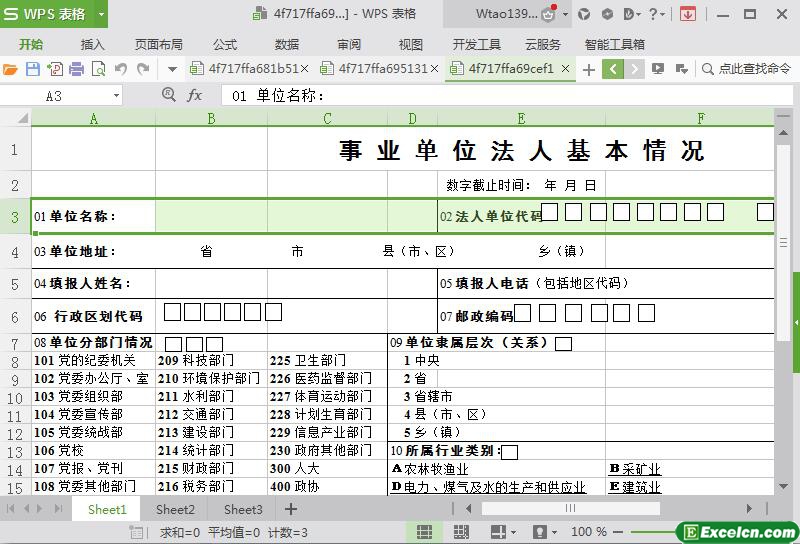Check the box next to 所属行业类别

(510, 452)
